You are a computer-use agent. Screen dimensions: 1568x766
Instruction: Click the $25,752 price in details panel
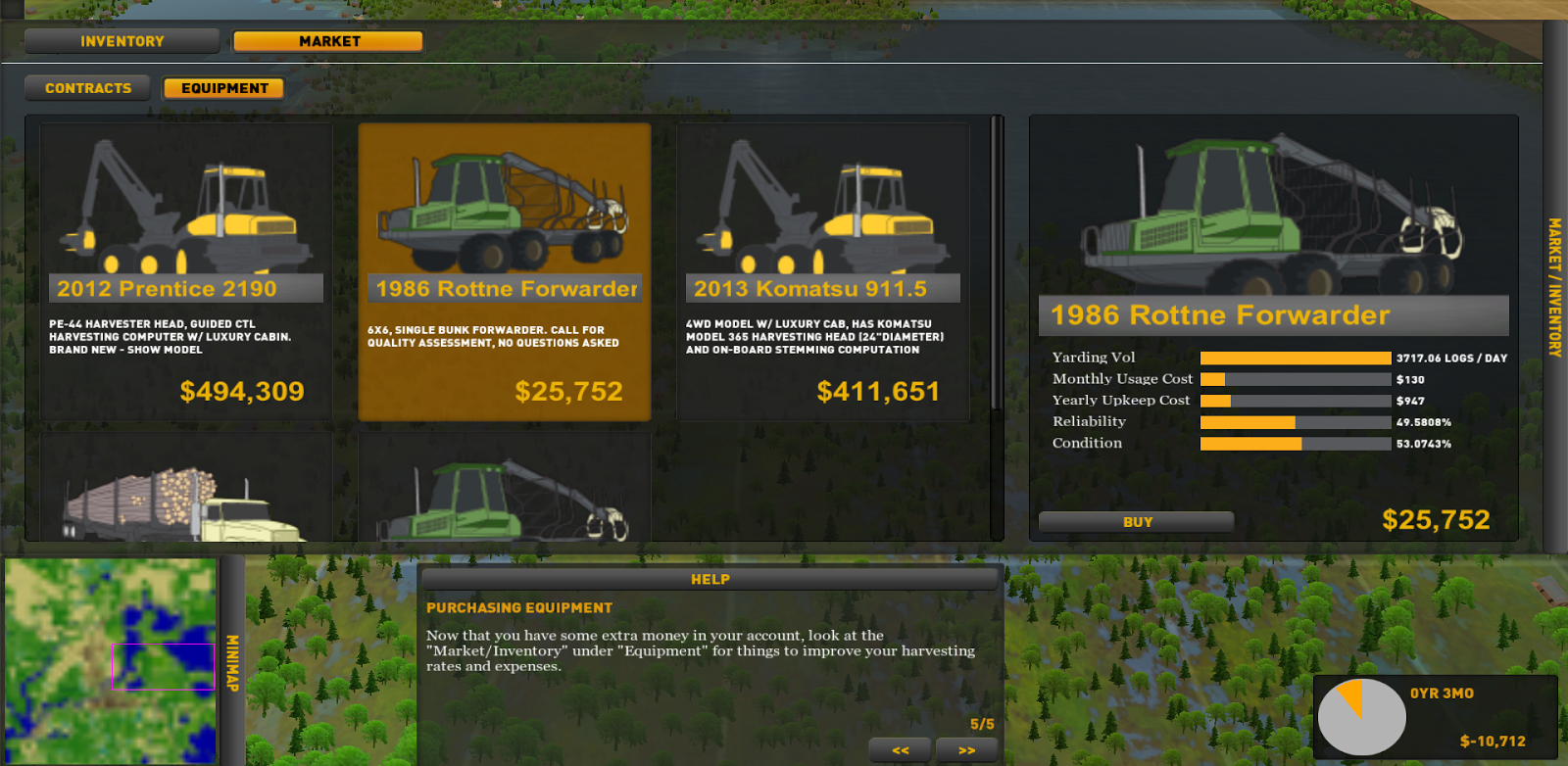pos(1436,520)
